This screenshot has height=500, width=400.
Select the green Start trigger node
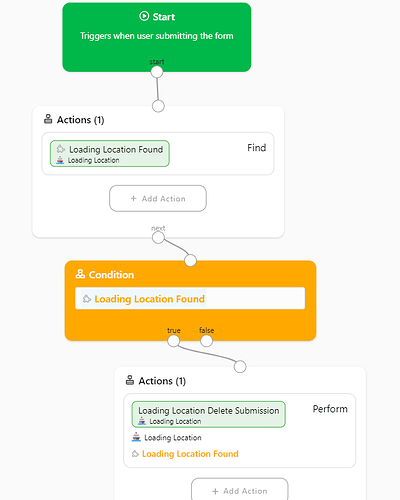click(x=157, y=37)
